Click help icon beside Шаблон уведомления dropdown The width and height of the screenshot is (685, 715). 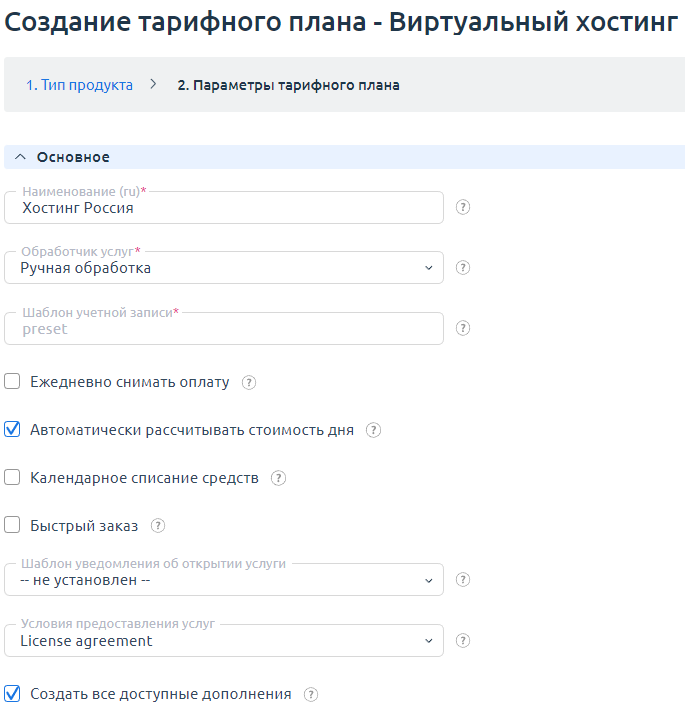463,580
